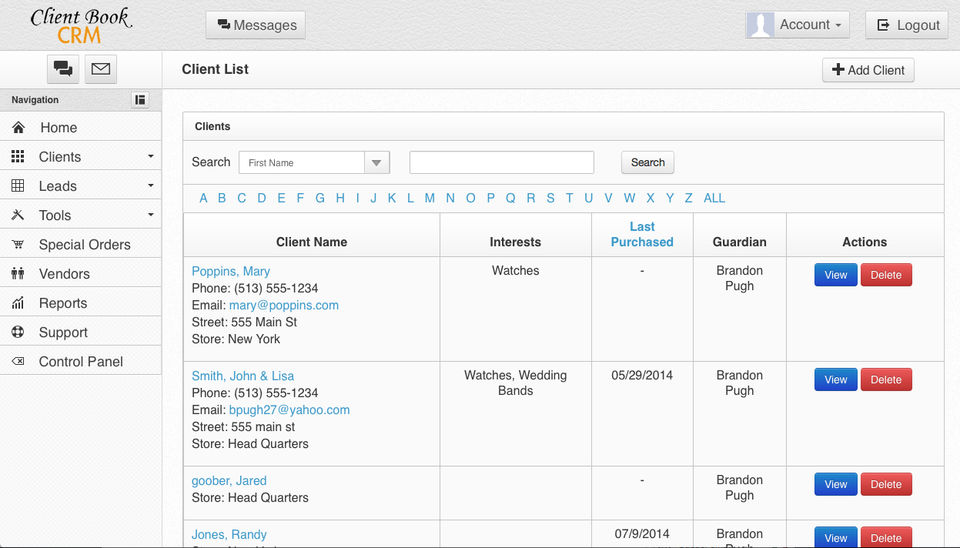Viewport: 960px width, 548px height.
Task: Filter clients by letter P
Action: 490,198
